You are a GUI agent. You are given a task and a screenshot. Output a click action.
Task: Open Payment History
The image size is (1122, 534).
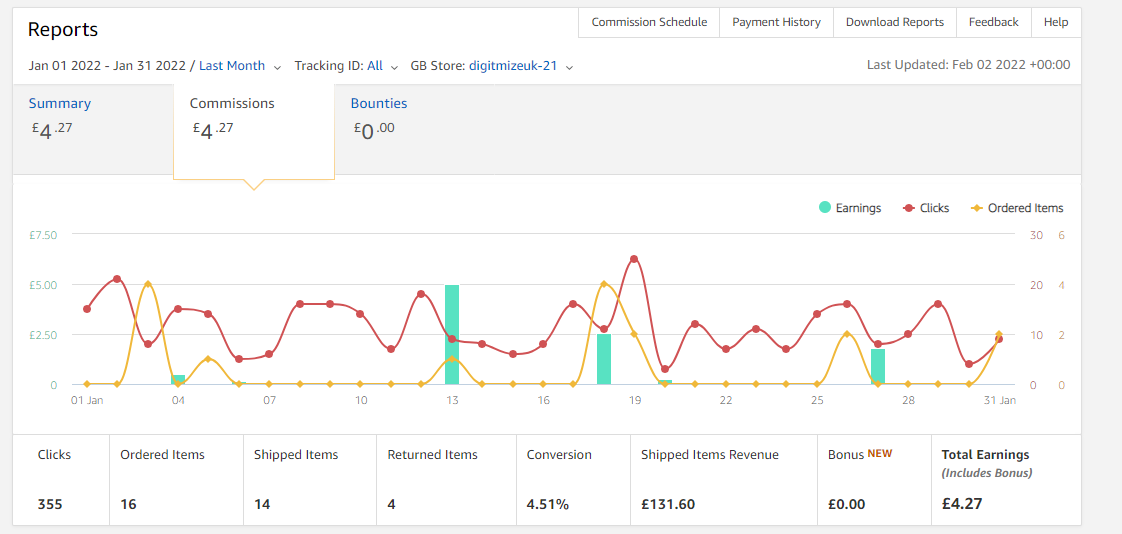(776, 22)
